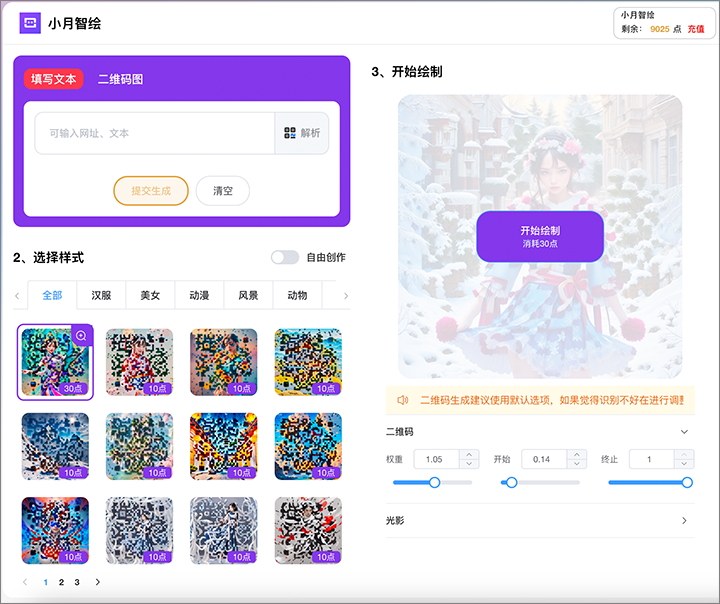Select the second style thumbnail in the third row
Image resolution: width=720 pixels, height=604 pixels.
point(140,531)
